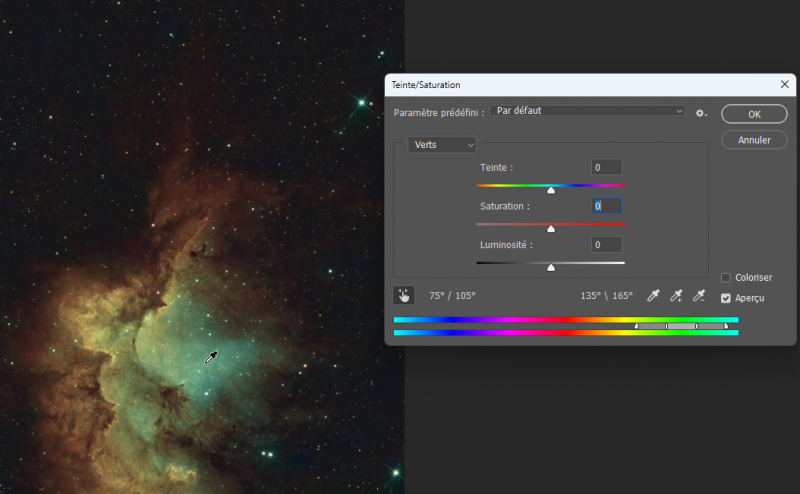Click the Luminosité slider handle

551,267
